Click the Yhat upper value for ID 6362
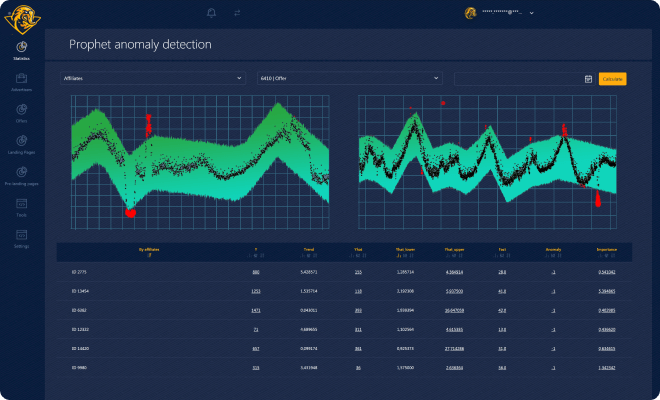 click(x=453, y=312)
